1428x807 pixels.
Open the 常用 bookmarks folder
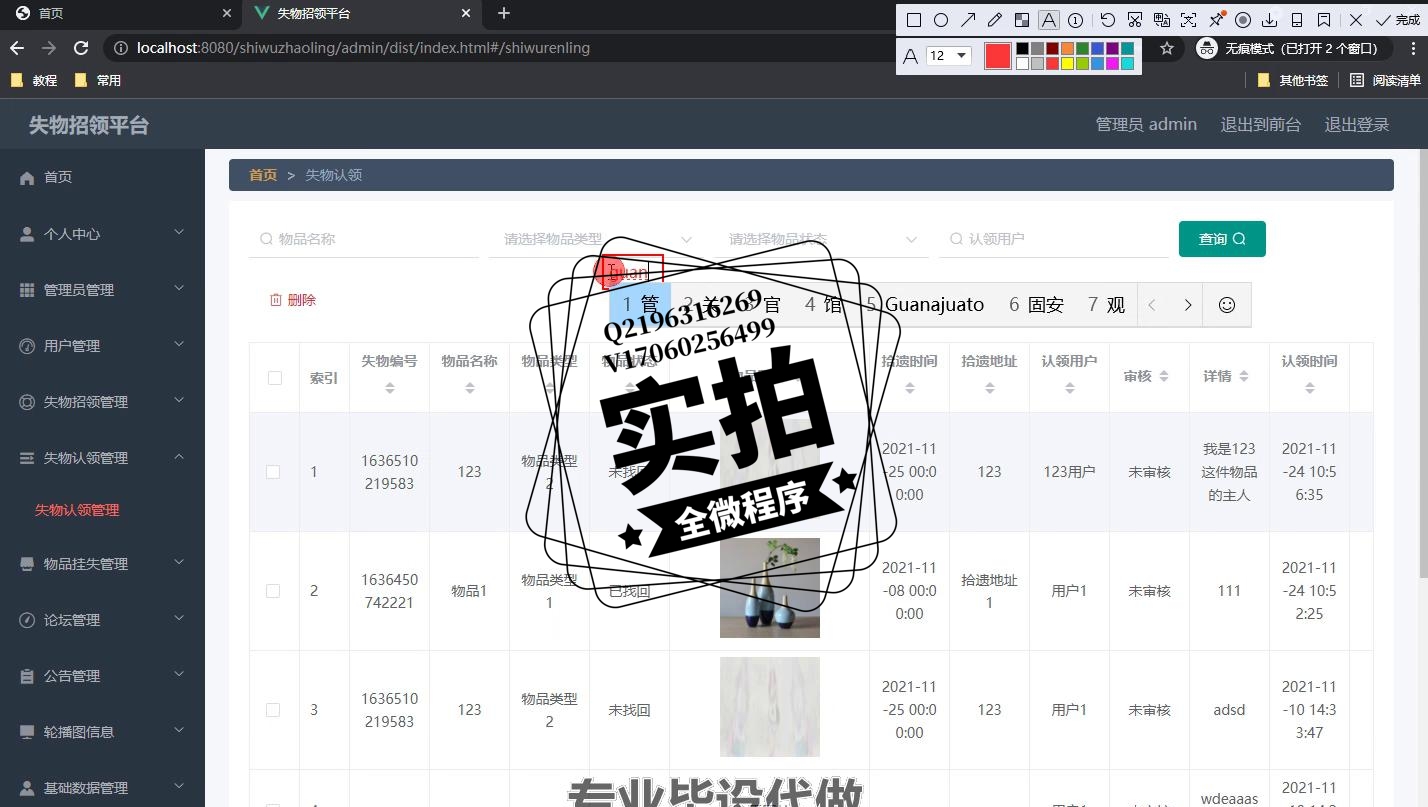coord(98,80)
